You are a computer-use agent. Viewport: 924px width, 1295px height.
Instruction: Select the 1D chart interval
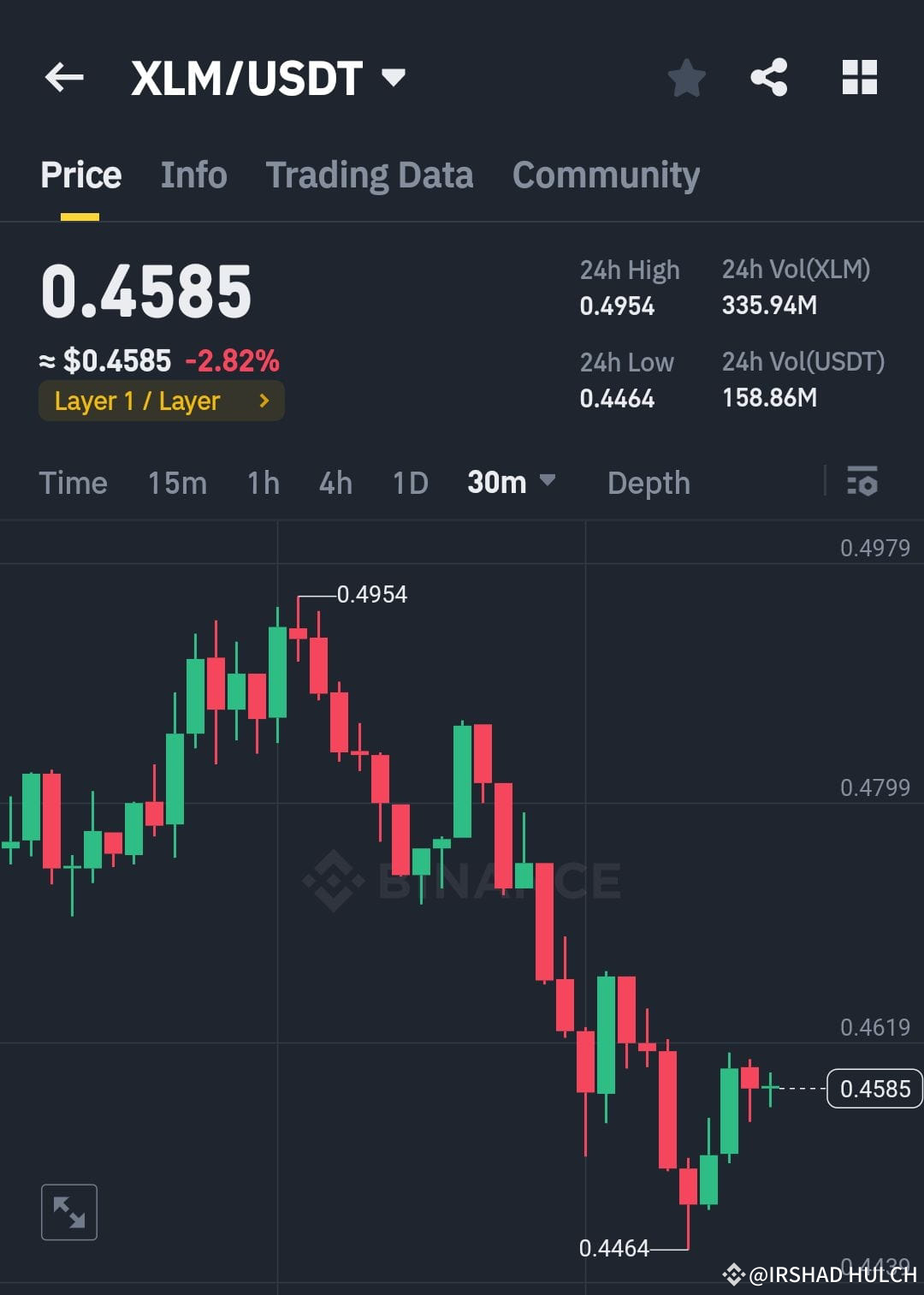pyautogui.click(x=409, y=483)
